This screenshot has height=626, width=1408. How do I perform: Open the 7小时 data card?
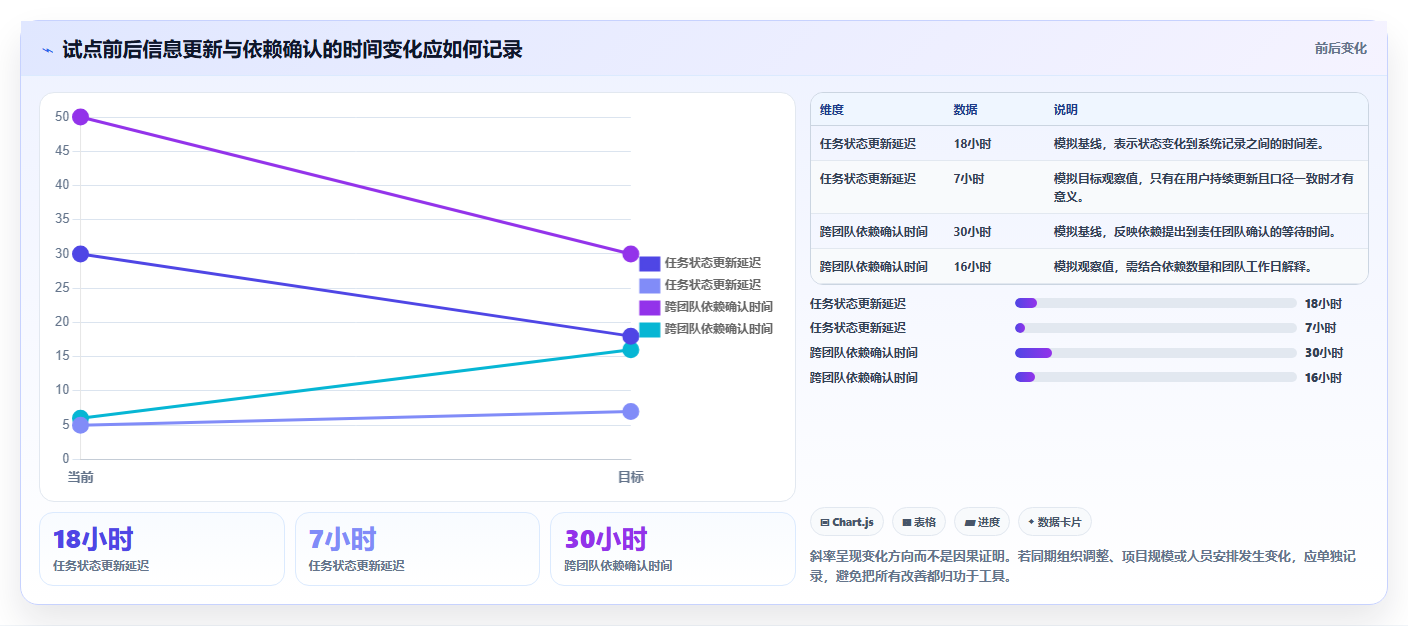[417, 549]
